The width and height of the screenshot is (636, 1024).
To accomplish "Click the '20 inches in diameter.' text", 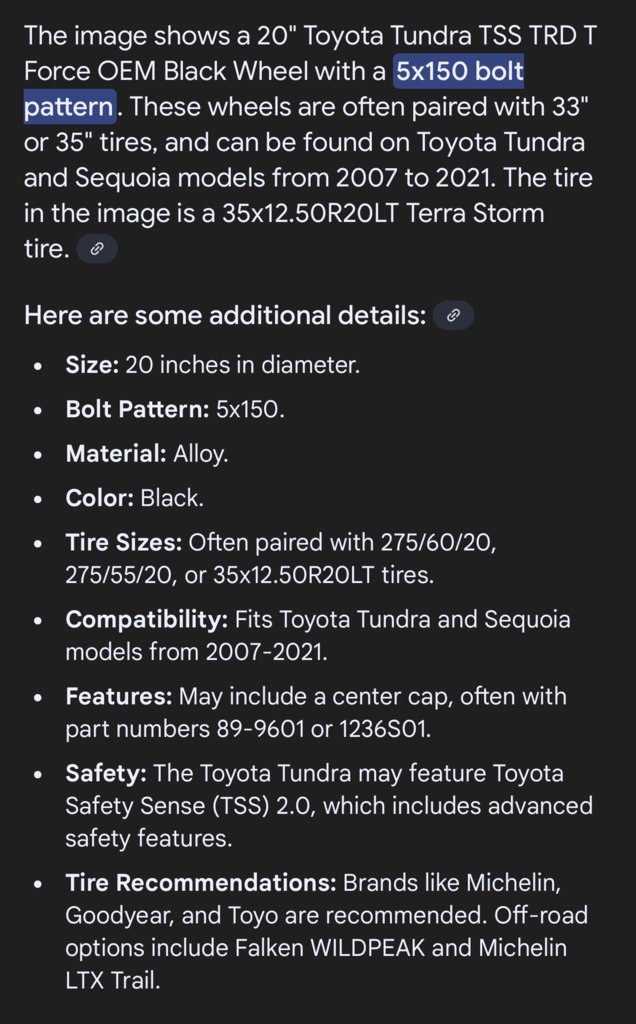I will (x=242, y=364).
